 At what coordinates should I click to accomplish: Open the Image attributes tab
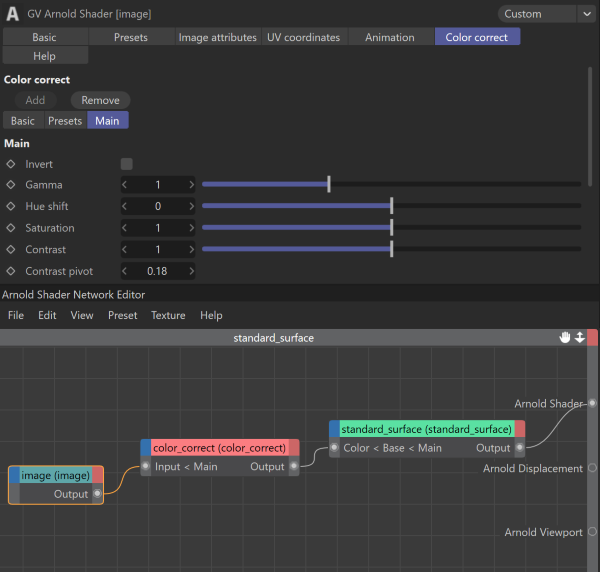click(x=218, y=37)
